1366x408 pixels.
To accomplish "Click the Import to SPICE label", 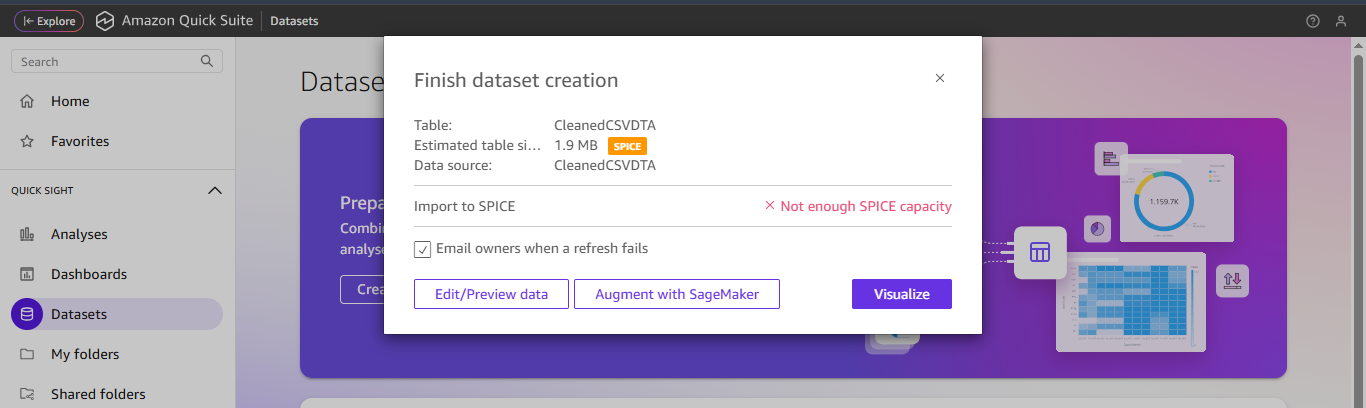I will 465,206.
